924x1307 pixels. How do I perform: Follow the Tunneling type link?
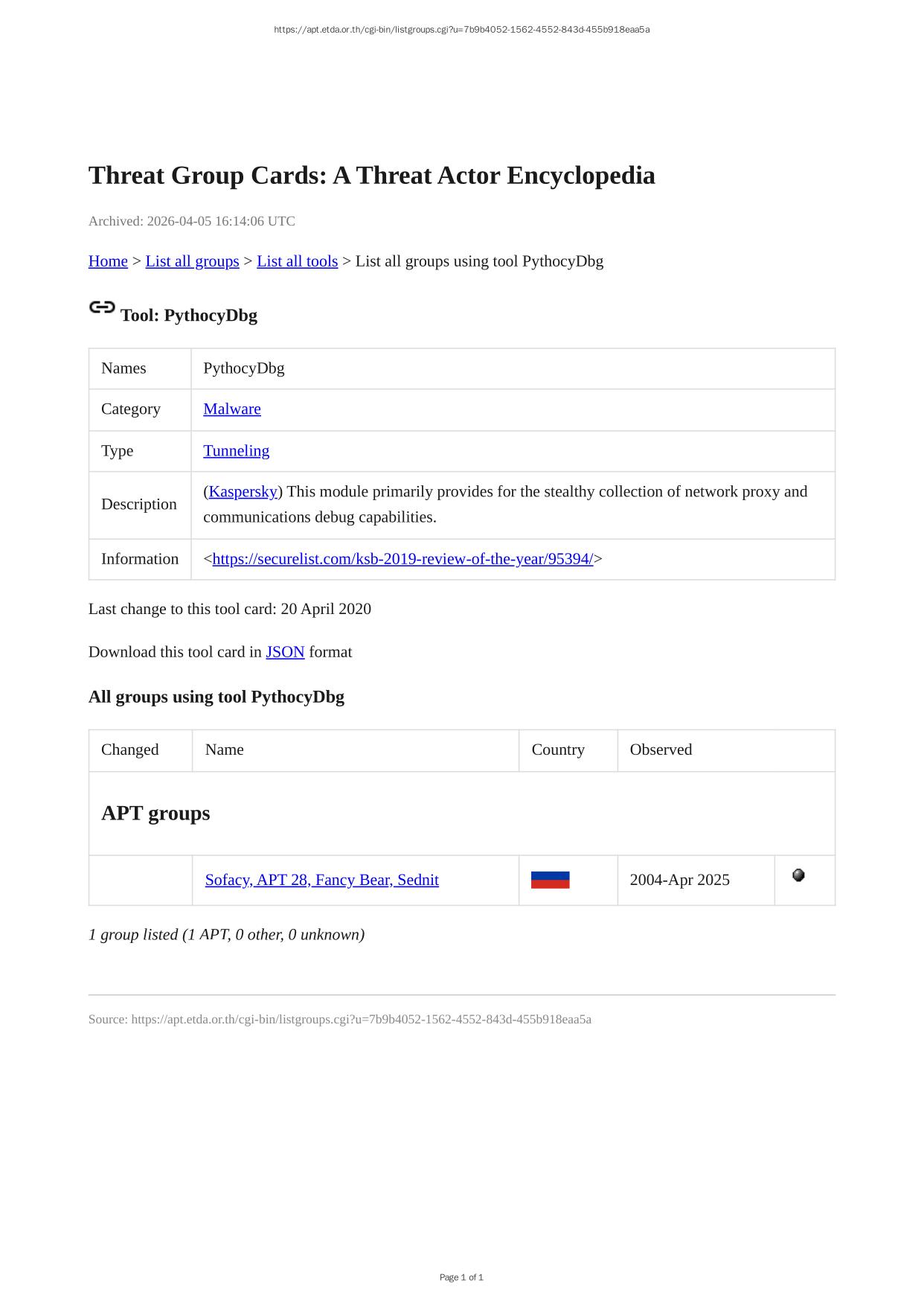coord(236,451)
